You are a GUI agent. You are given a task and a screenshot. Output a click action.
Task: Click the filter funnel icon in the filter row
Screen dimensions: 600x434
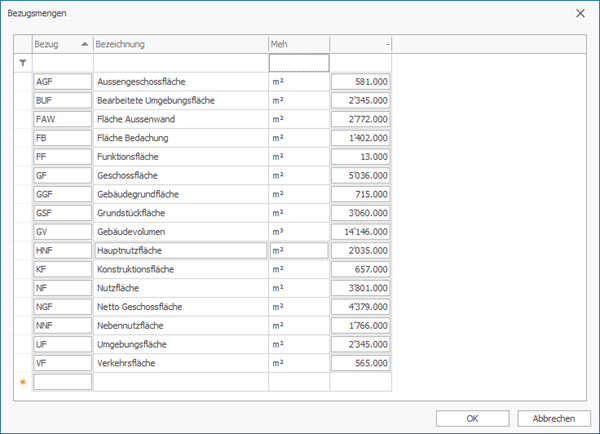(23, 63)
